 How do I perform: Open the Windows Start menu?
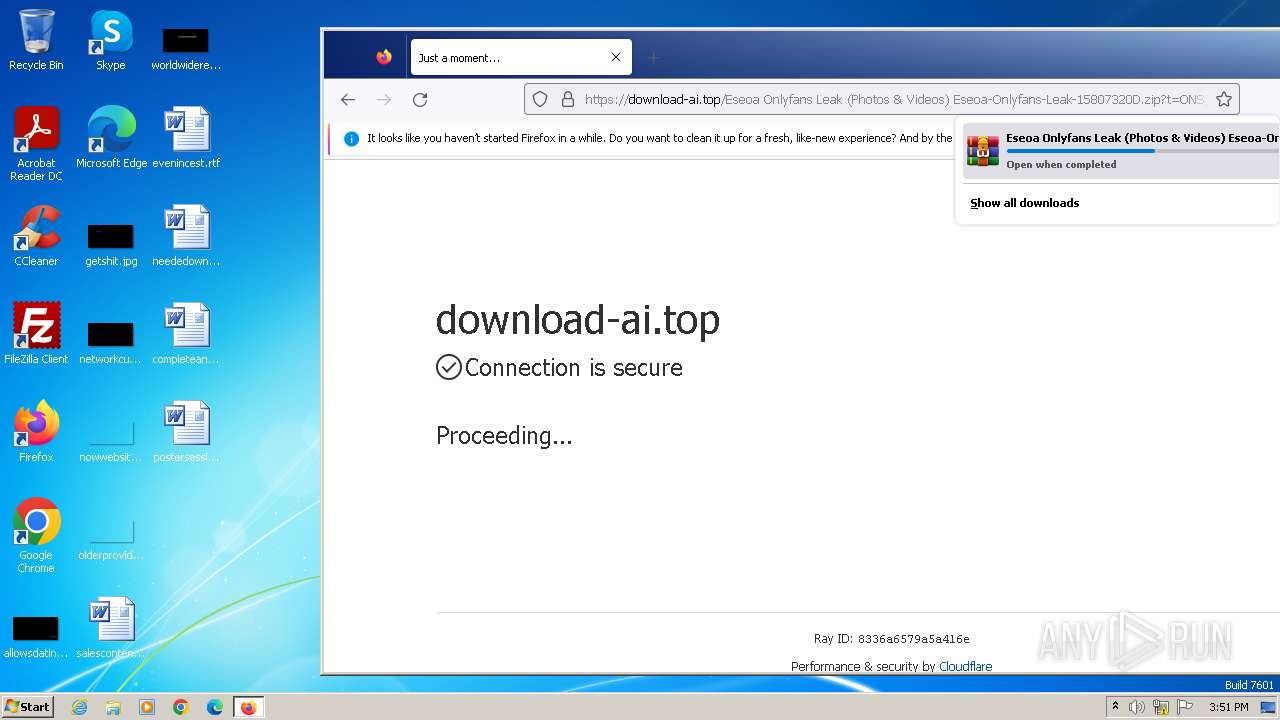[x=27, y=706]
